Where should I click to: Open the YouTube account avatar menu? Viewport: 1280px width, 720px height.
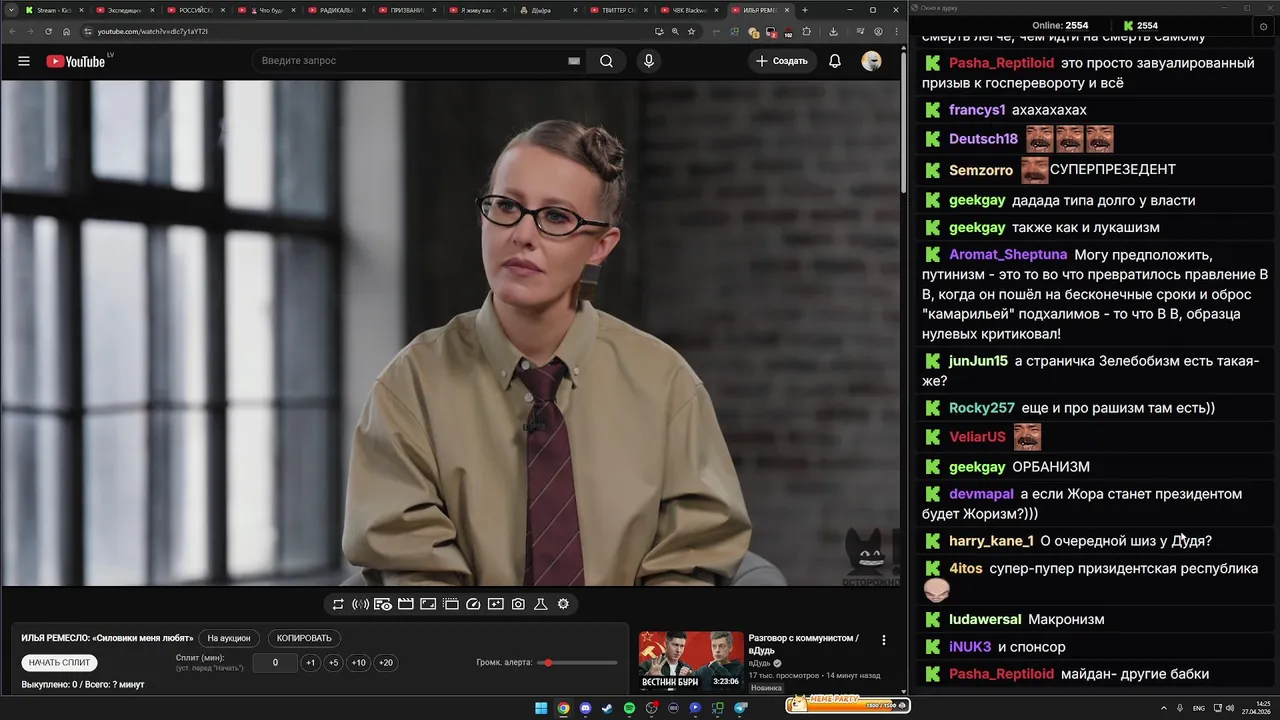[872, 61]
